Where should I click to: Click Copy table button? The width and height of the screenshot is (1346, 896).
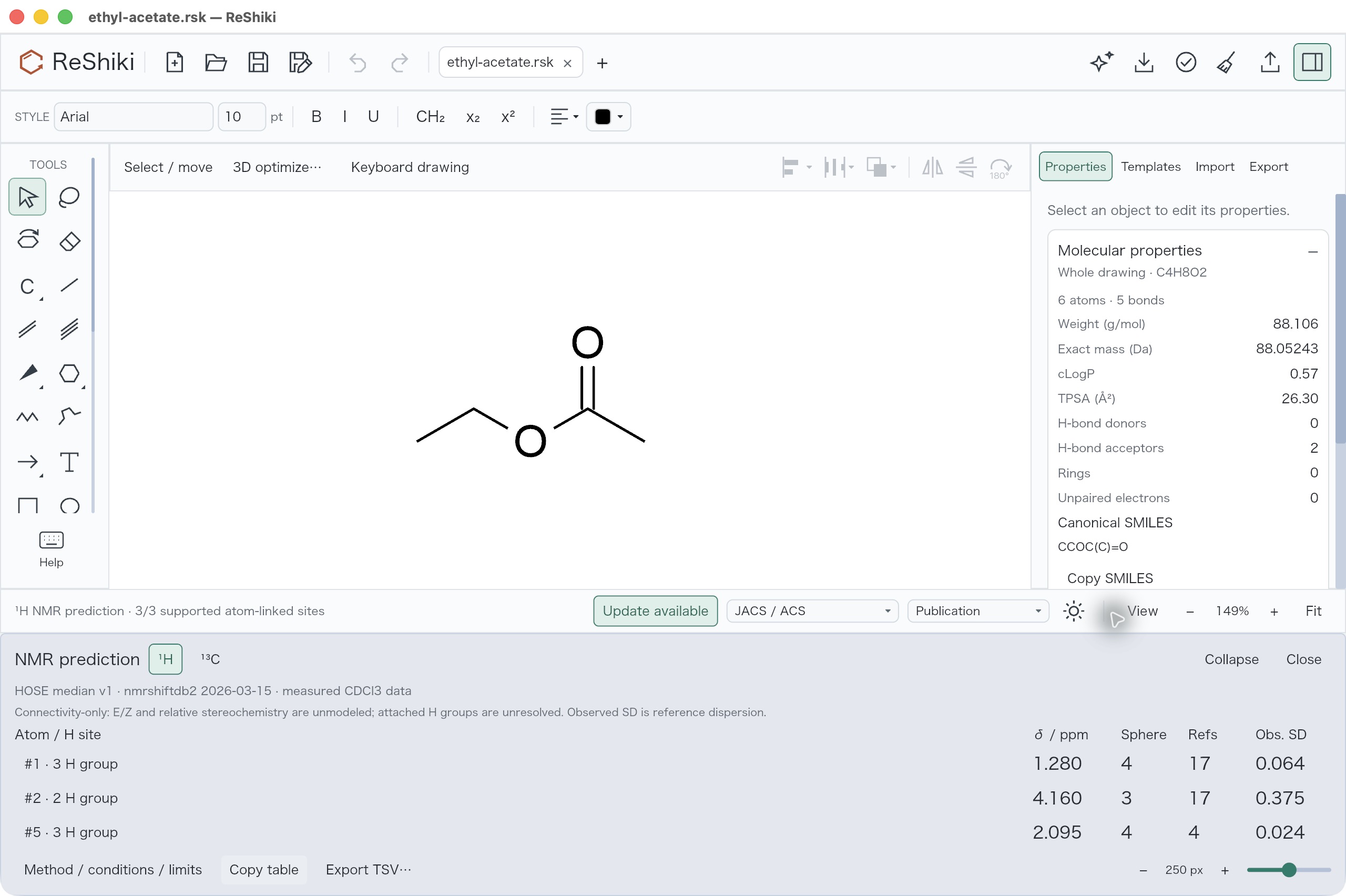point(263,869)
